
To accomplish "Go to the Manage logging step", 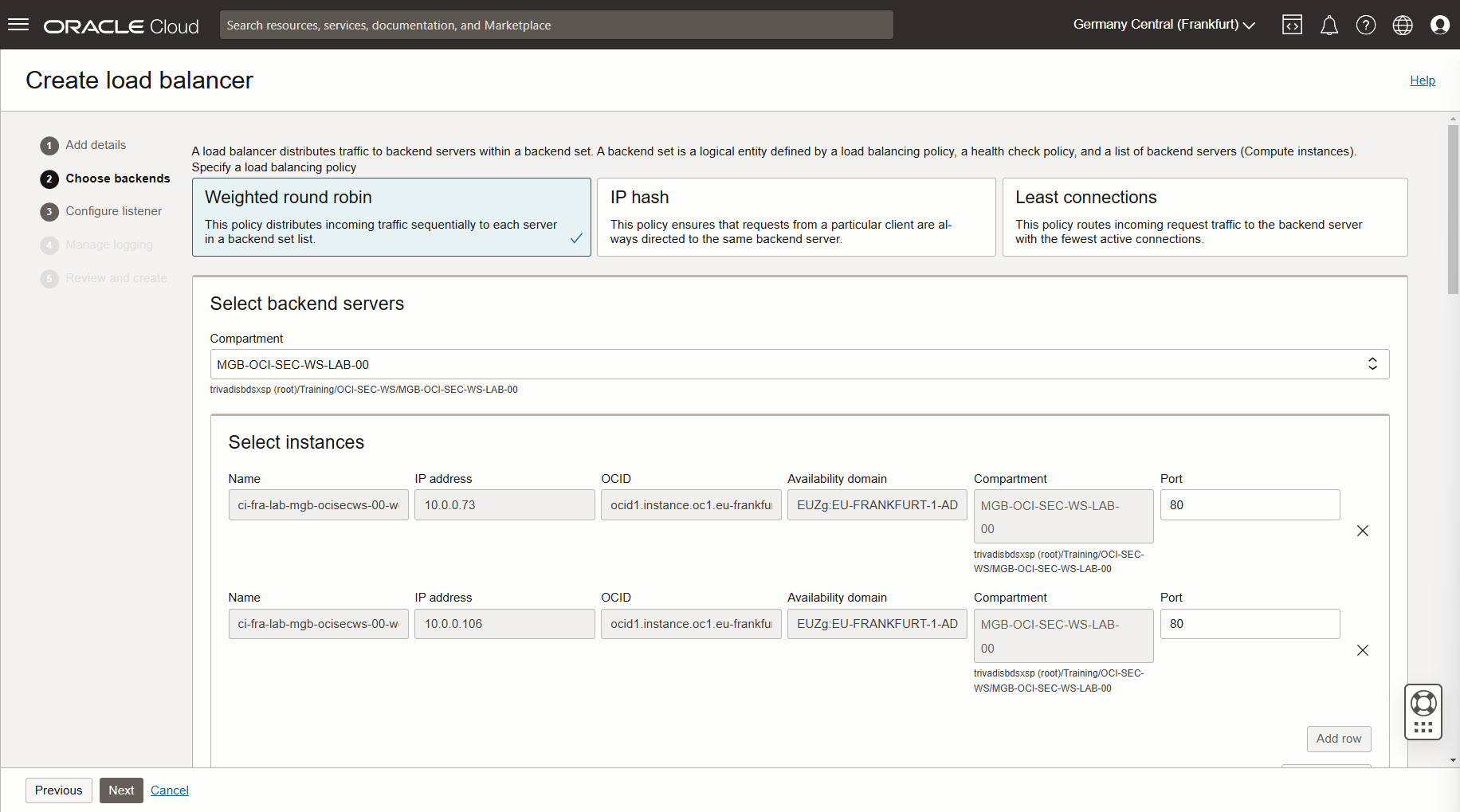I will click(96, 245).
